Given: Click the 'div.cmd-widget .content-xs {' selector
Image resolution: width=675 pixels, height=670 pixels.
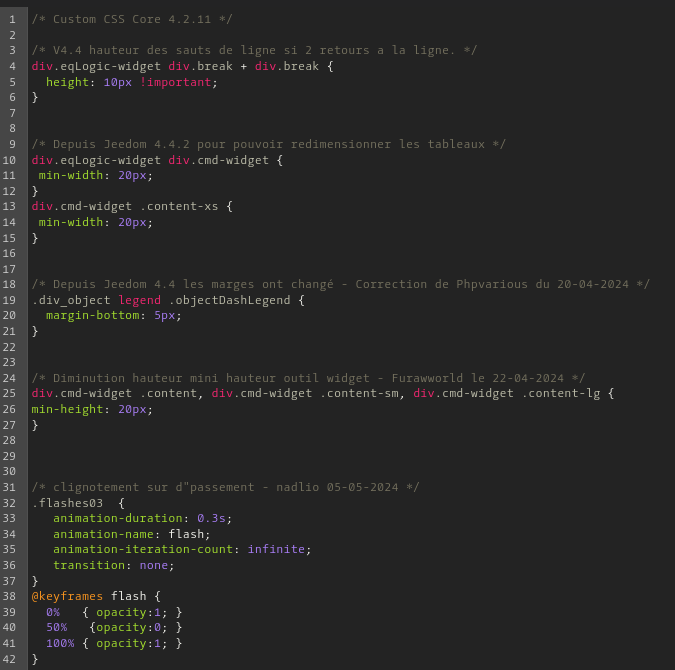Looking at the screenshot, I should point(132,206).
